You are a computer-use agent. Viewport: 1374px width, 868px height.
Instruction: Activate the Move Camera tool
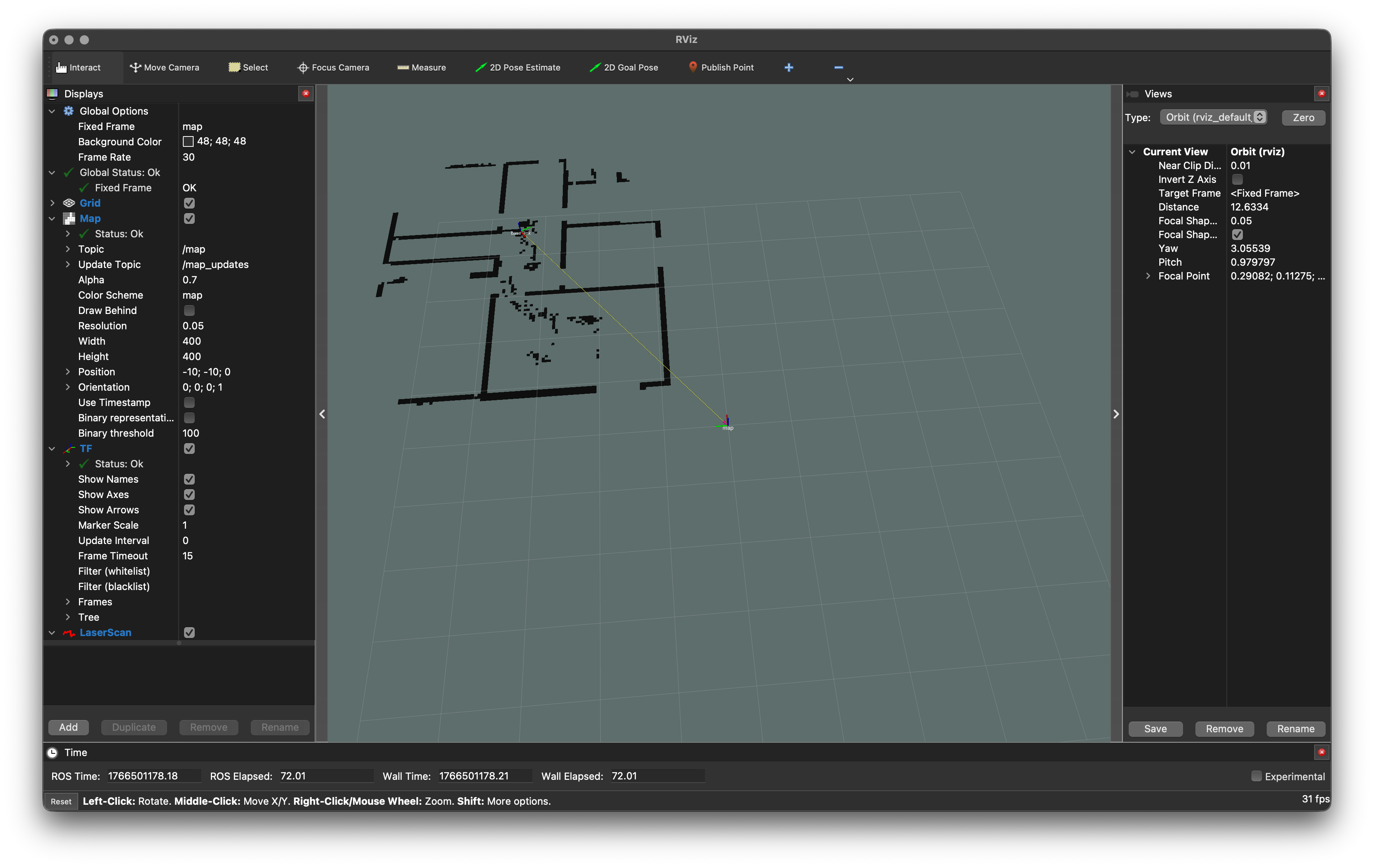coord(165,67)
